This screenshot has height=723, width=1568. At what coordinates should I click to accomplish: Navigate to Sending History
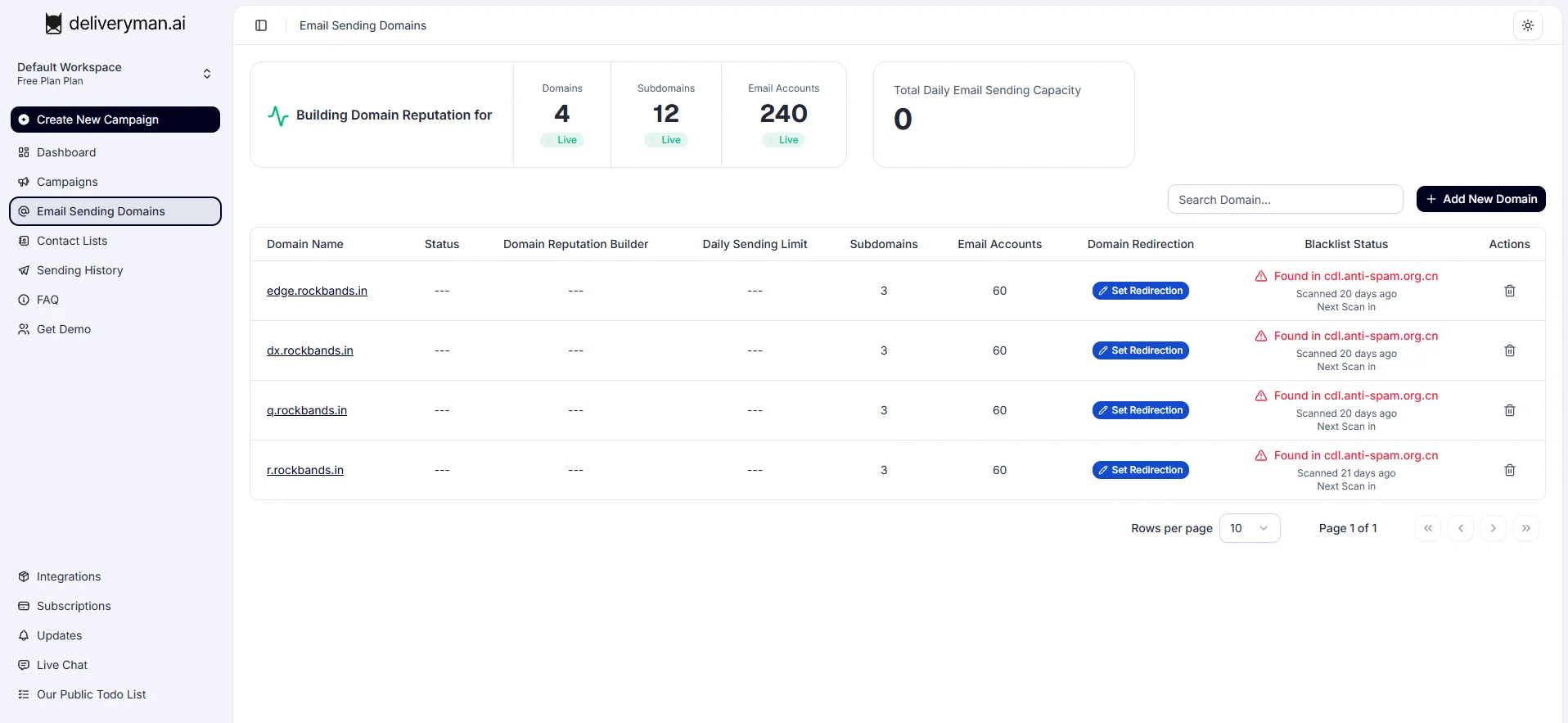coord(79,270)
